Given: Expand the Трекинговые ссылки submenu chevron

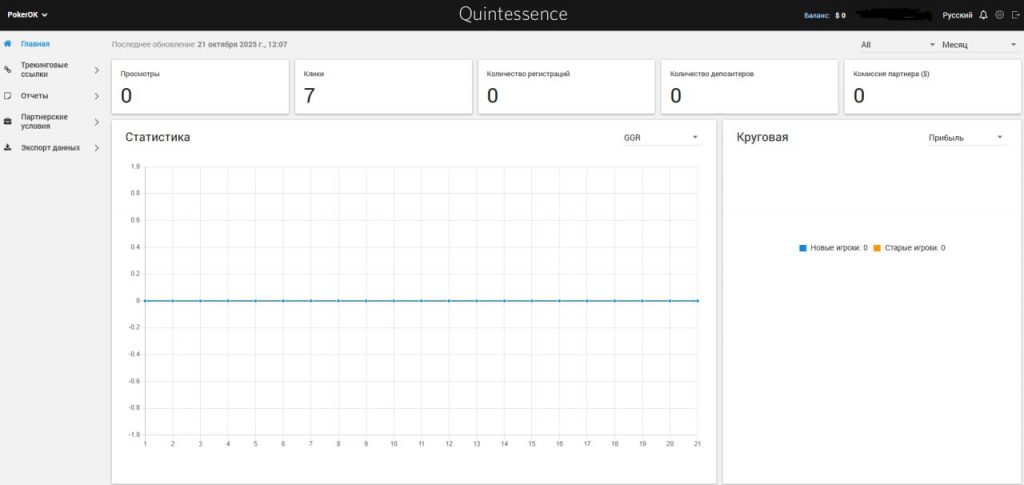Looking at the screenshot, I should 96,70.
